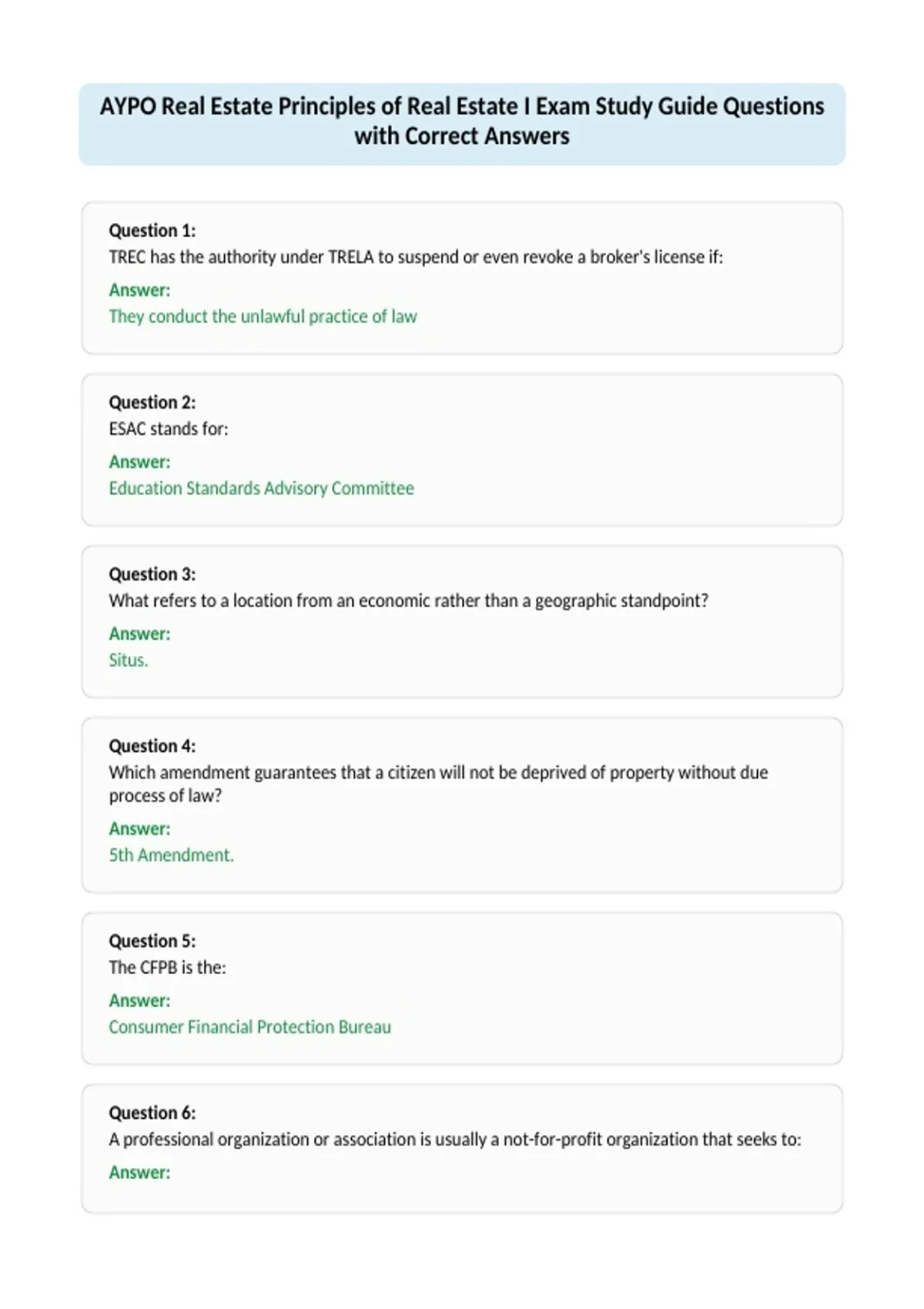
Task: Select 'Consumer Financial Protection Bureau' answer
Action: pos(249,1026)
